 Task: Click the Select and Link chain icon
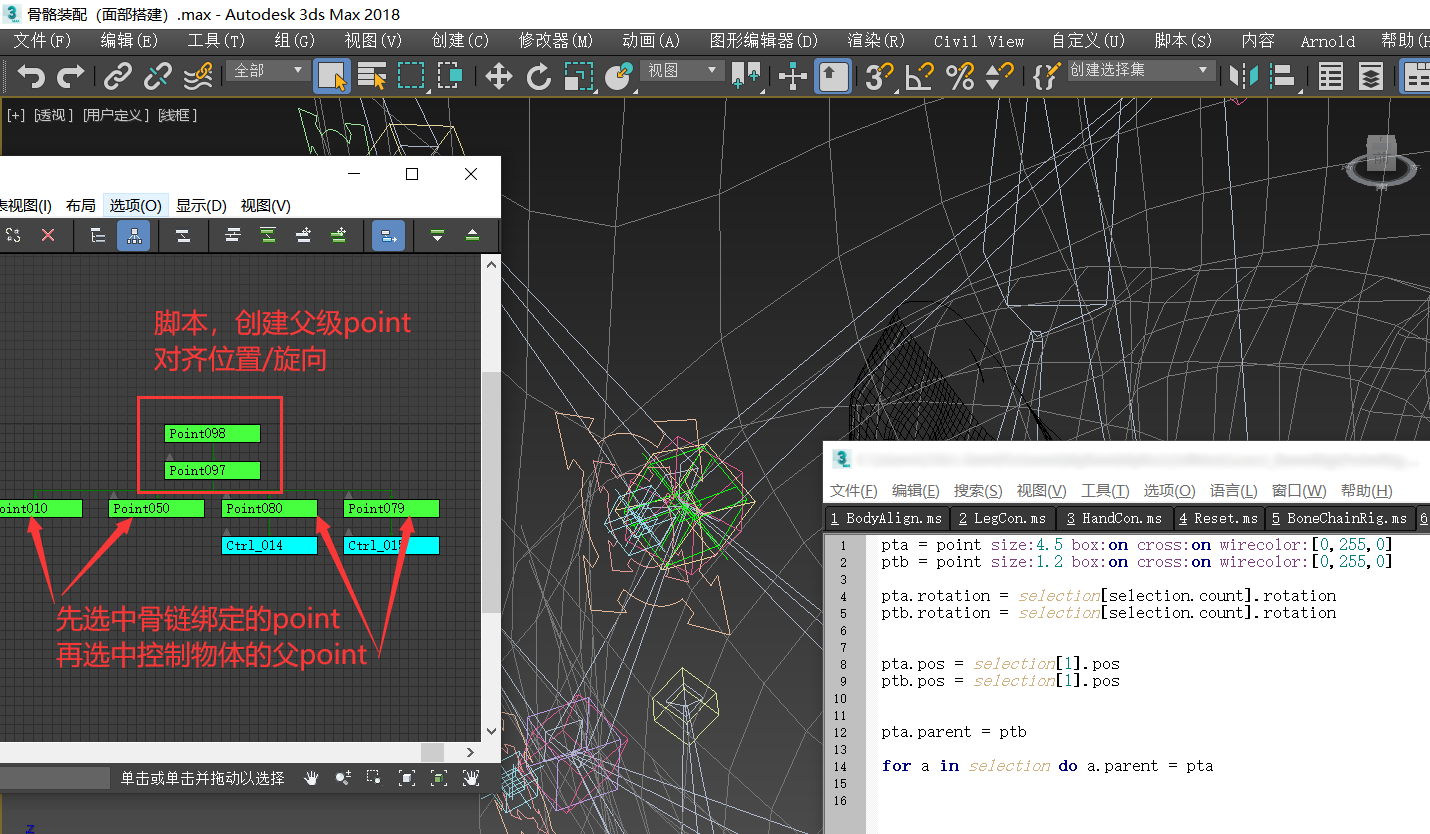click(118, 76)
